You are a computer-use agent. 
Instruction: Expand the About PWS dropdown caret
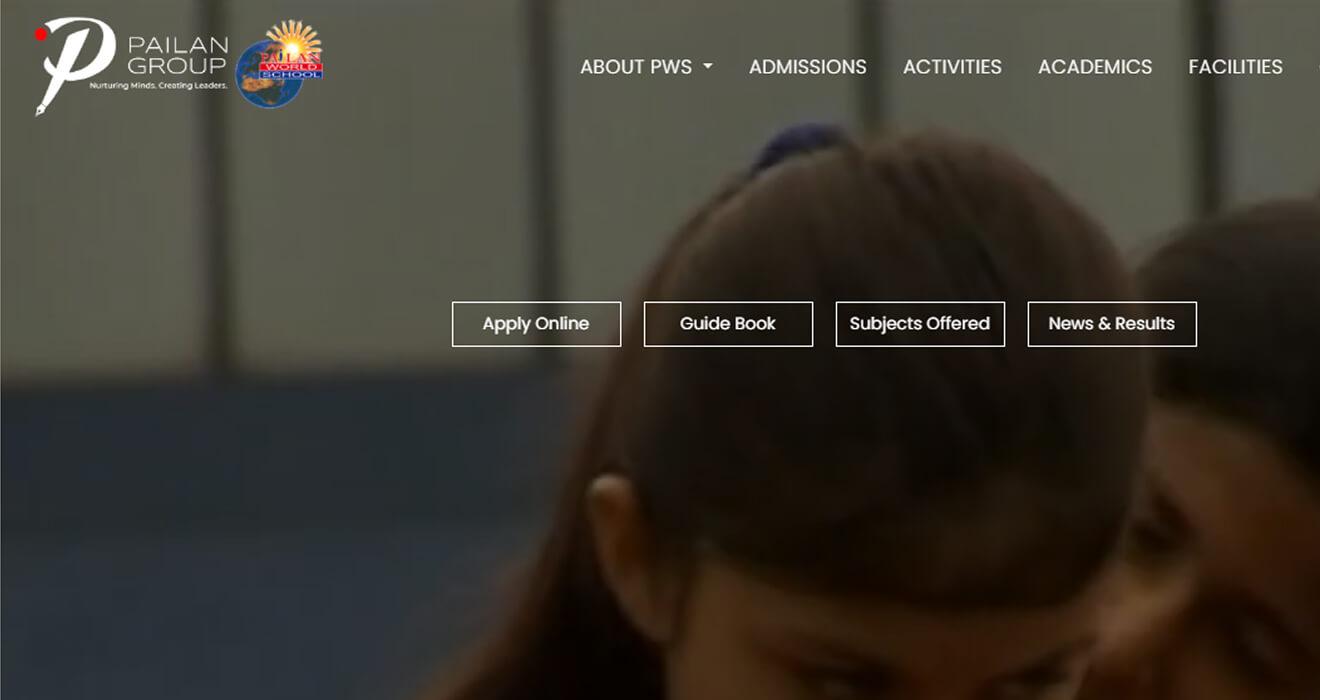708,67
